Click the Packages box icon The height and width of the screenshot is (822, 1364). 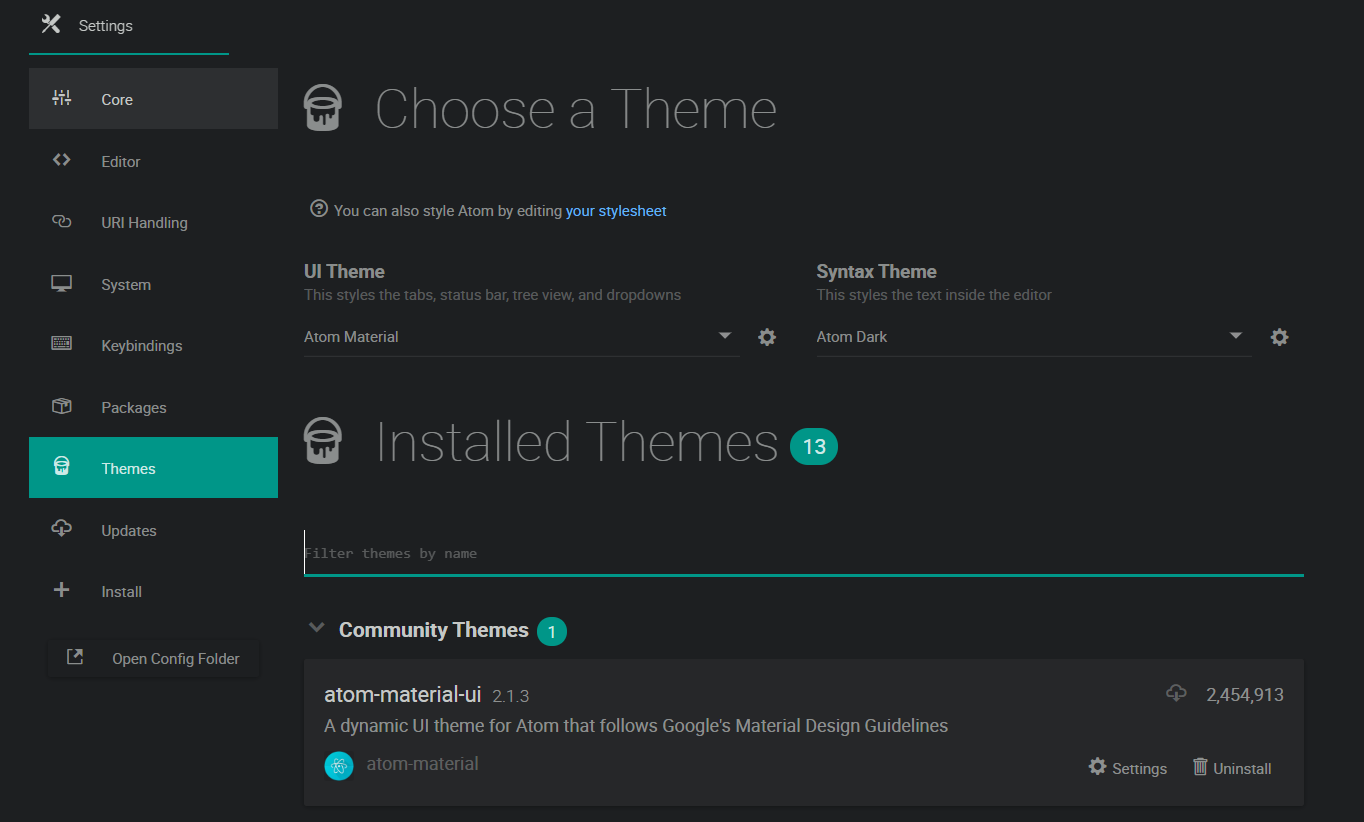pos(62,406)
